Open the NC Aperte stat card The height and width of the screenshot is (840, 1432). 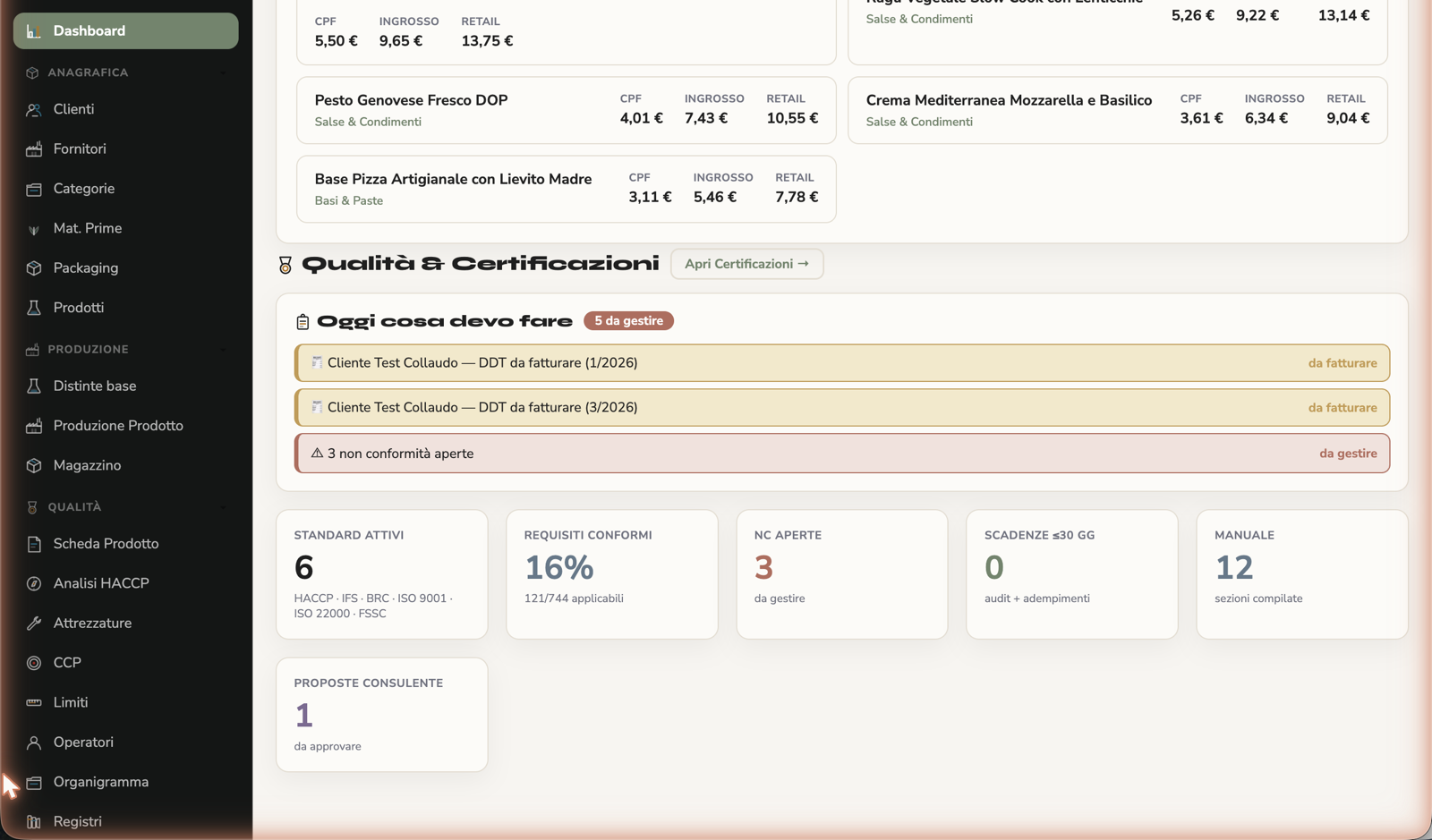pos(842,574)
